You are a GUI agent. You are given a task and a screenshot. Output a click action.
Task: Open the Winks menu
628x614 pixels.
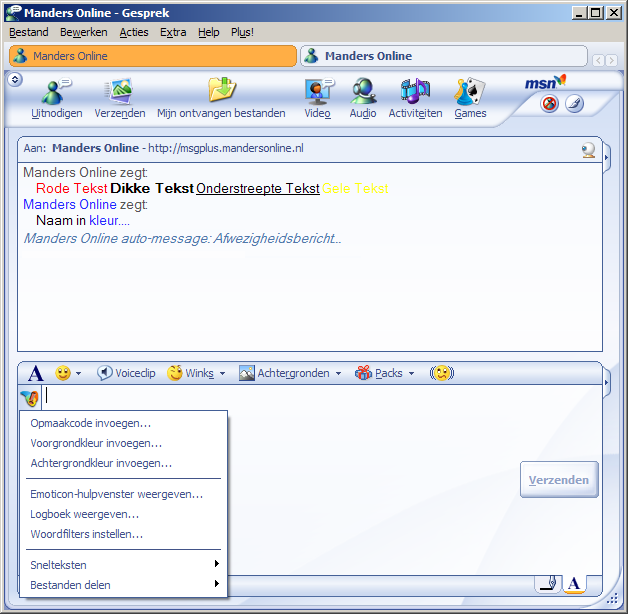pos(191,373)
